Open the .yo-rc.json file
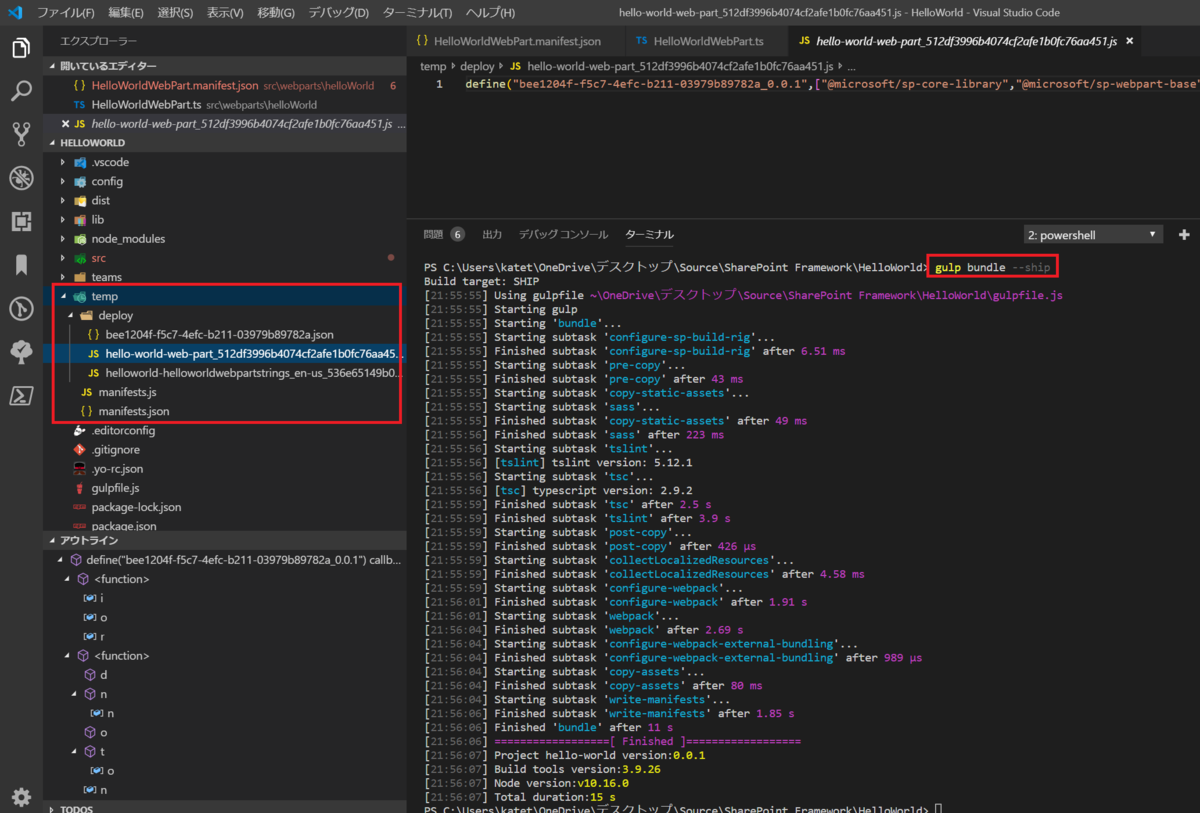The width and height of the screenshot is (1200, 813). 225,469
